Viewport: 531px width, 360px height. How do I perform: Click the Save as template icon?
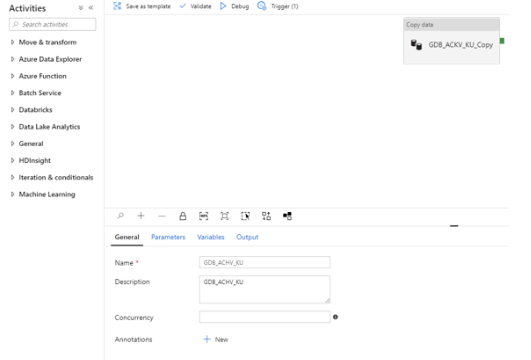(x=117, y=6)
